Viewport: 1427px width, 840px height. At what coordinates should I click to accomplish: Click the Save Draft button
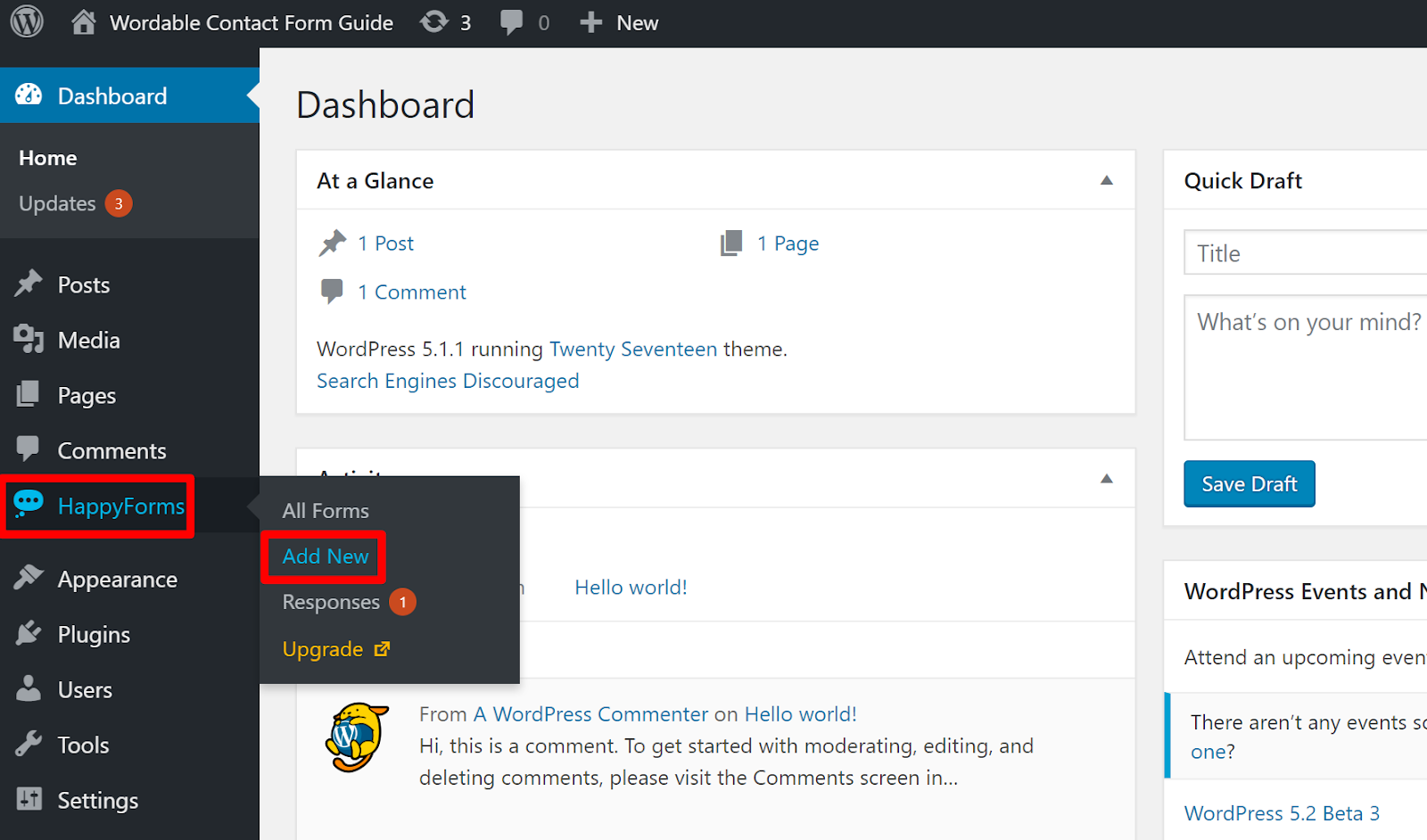click(1249, 483)
